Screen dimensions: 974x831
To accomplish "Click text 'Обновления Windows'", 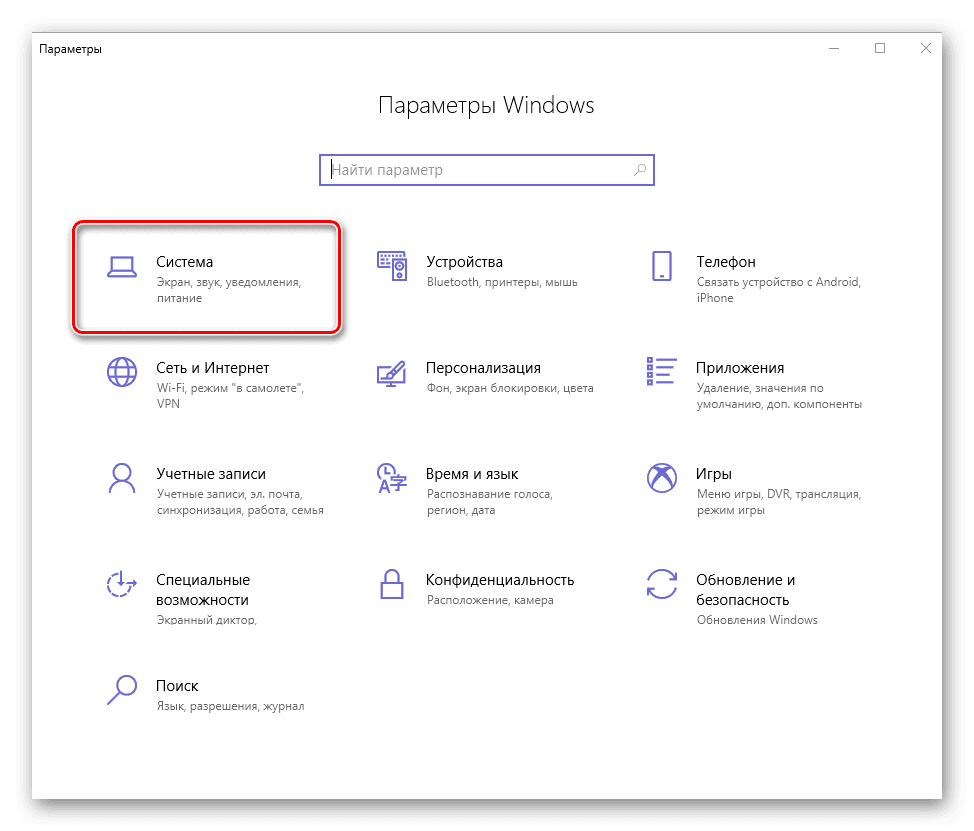I will (x=757, y=620).
